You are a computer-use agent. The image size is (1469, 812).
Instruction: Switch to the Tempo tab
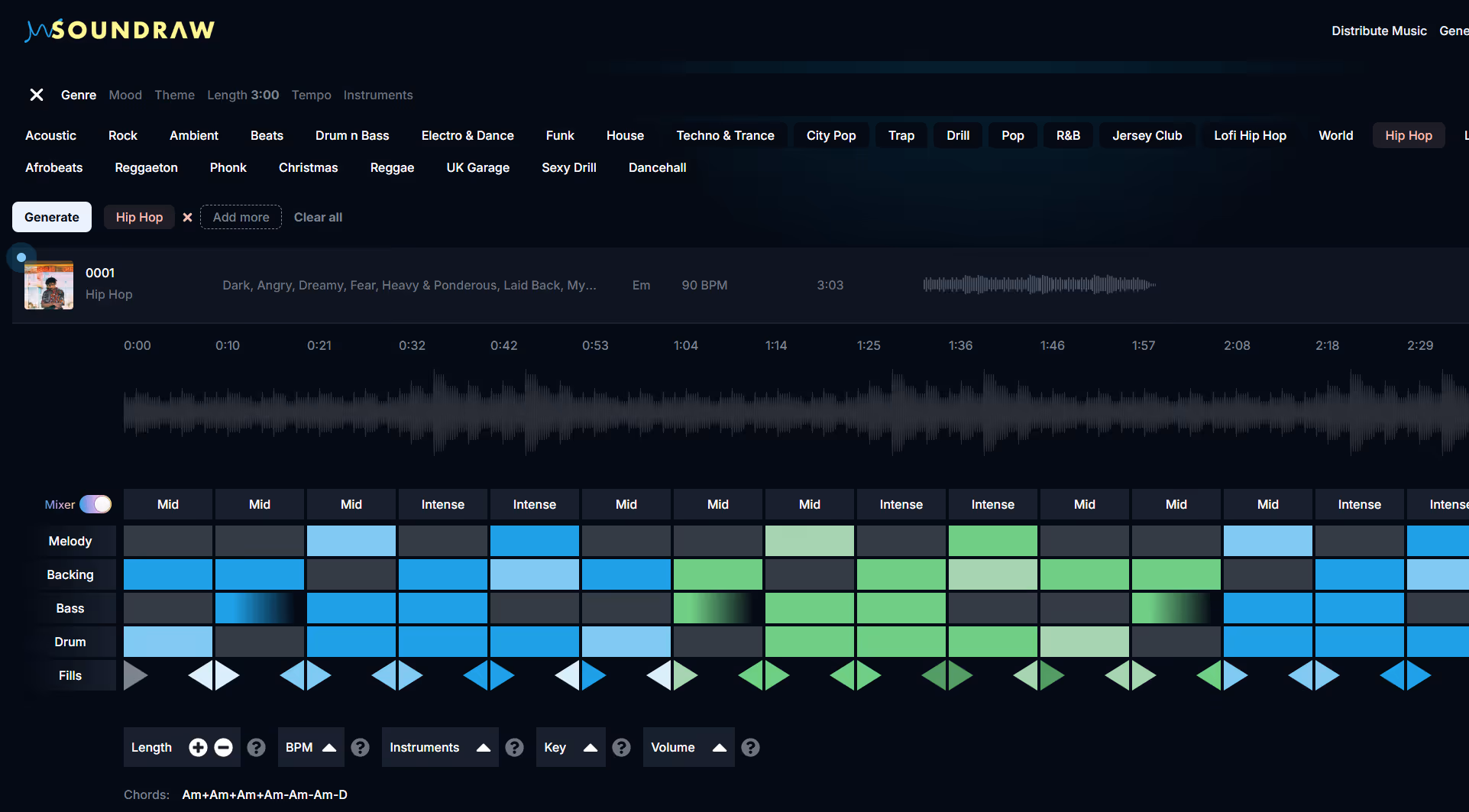(x=311, y=95)
